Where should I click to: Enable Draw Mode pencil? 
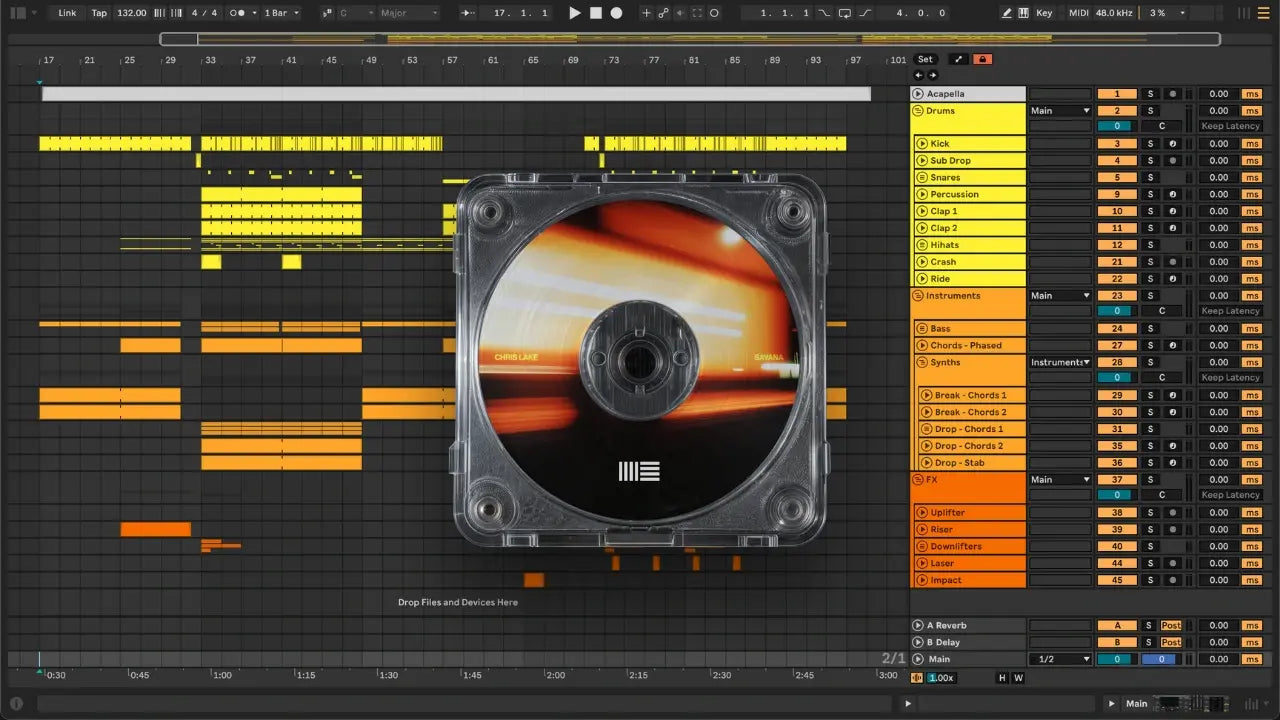[1006, 13]
